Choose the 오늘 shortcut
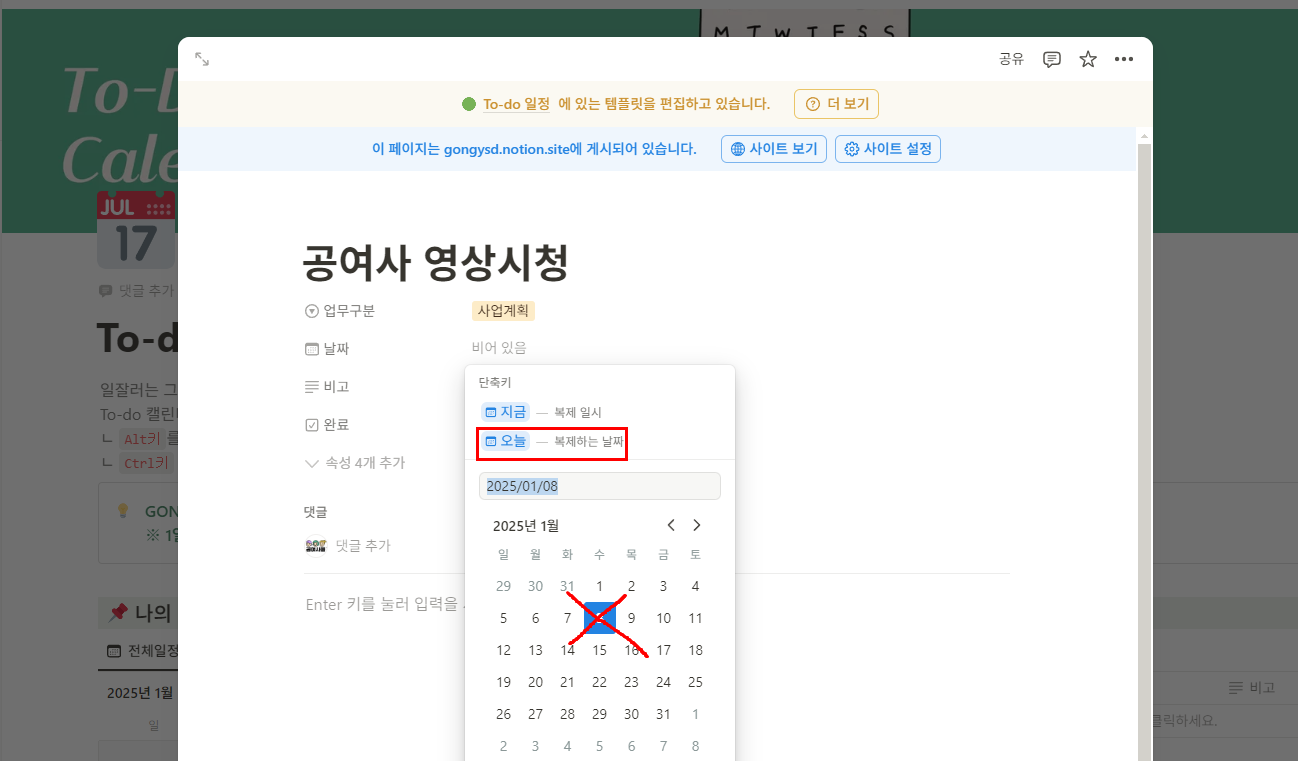Screen dimensions: 1298x761 pyautogui.click(x=505, y=441)
